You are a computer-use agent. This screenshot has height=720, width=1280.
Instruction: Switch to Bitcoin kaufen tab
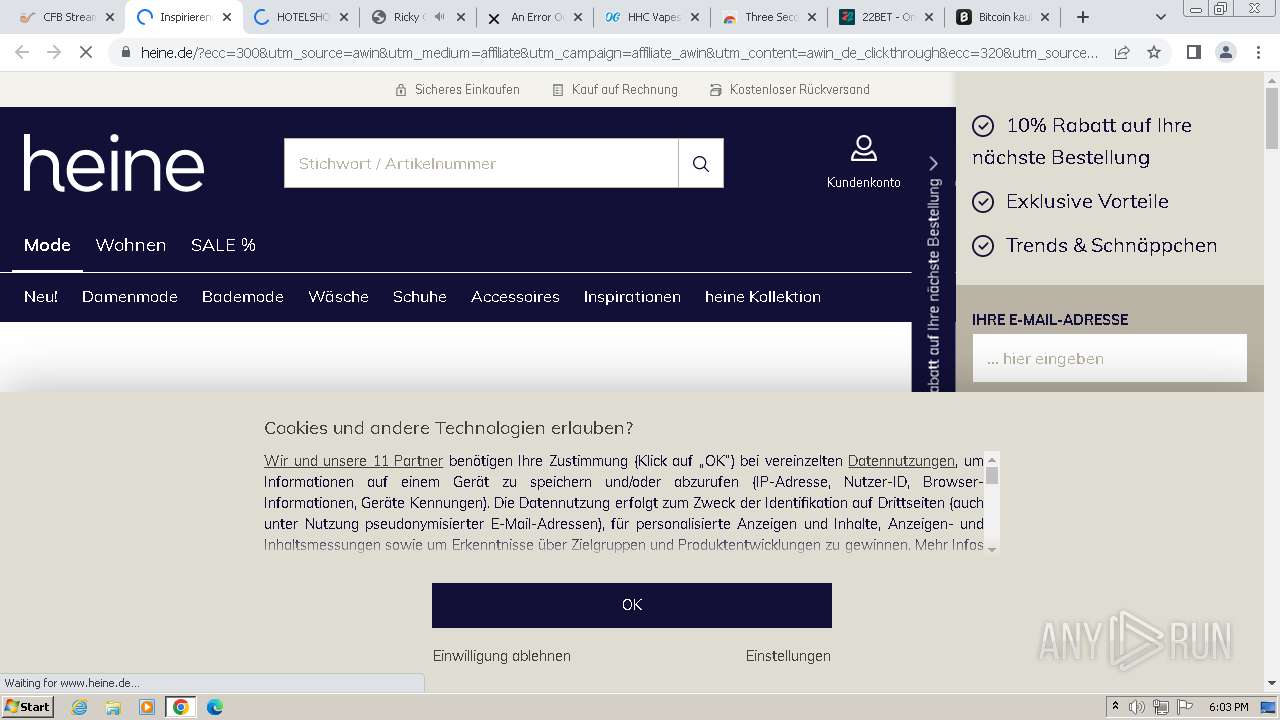[1002, 17]
